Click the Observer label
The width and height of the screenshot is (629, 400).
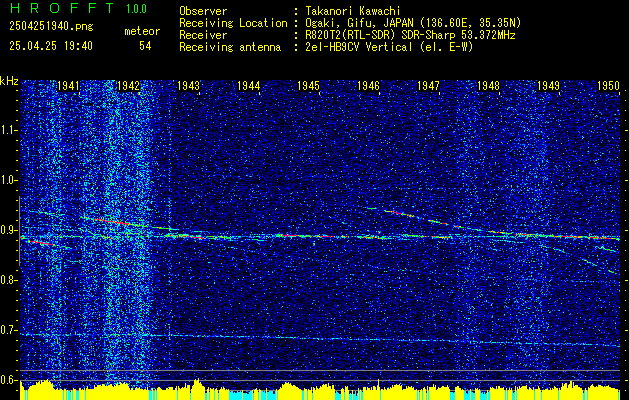tap(203, 11)
